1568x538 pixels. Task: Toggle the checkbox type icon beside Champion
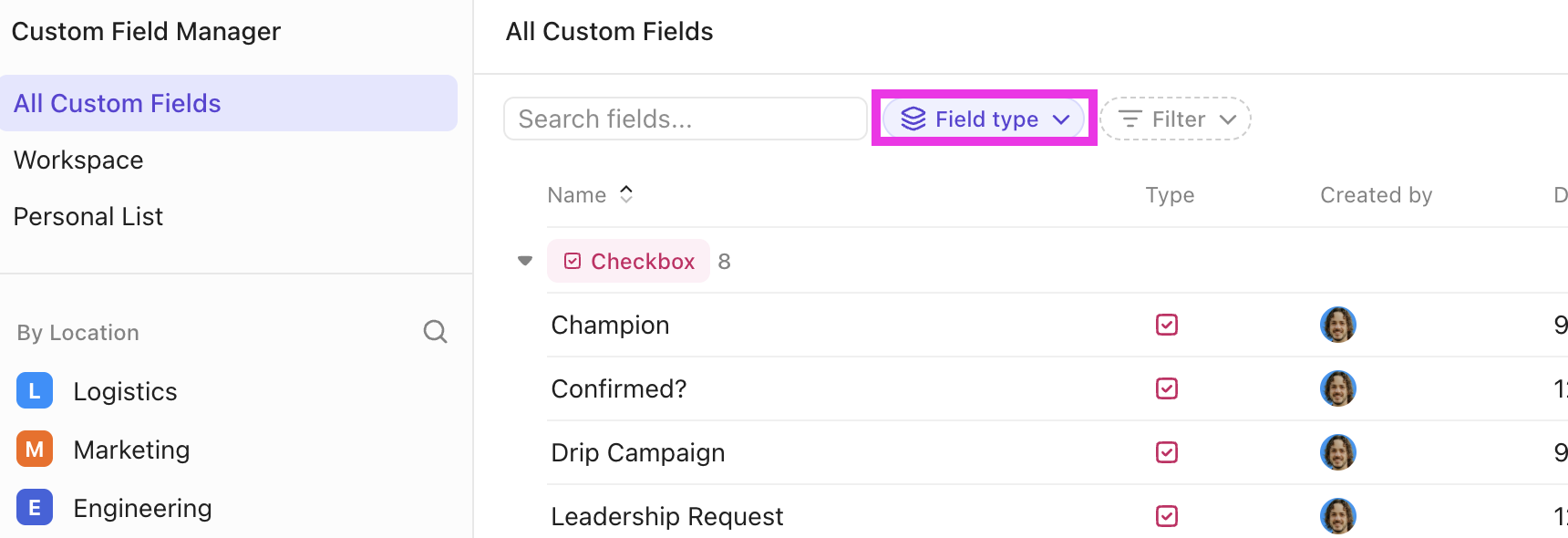pyautogui.click(x=1168, y=325)
